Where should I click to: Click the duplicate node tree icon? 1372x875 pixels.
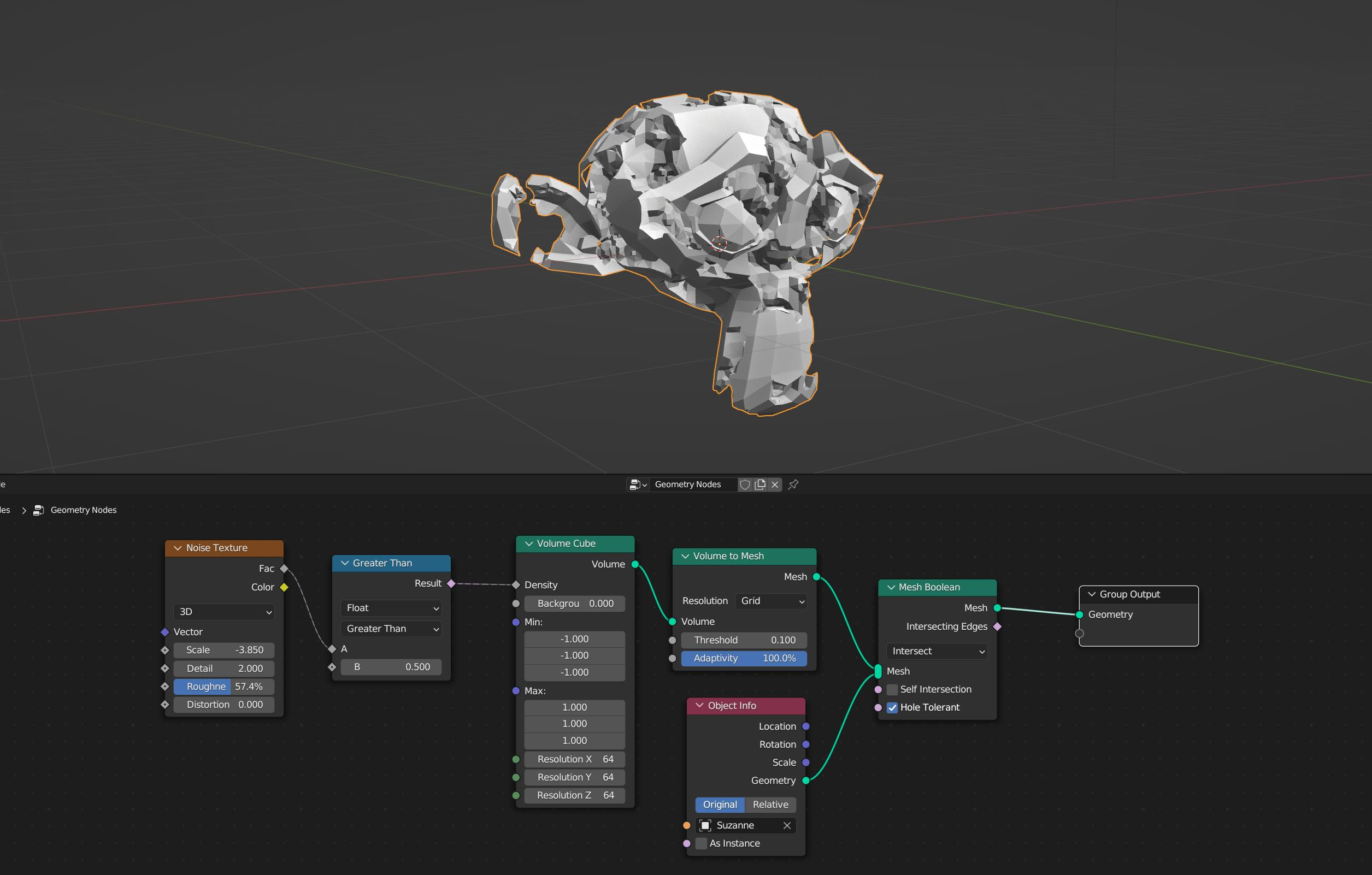(x=760, y=485)
